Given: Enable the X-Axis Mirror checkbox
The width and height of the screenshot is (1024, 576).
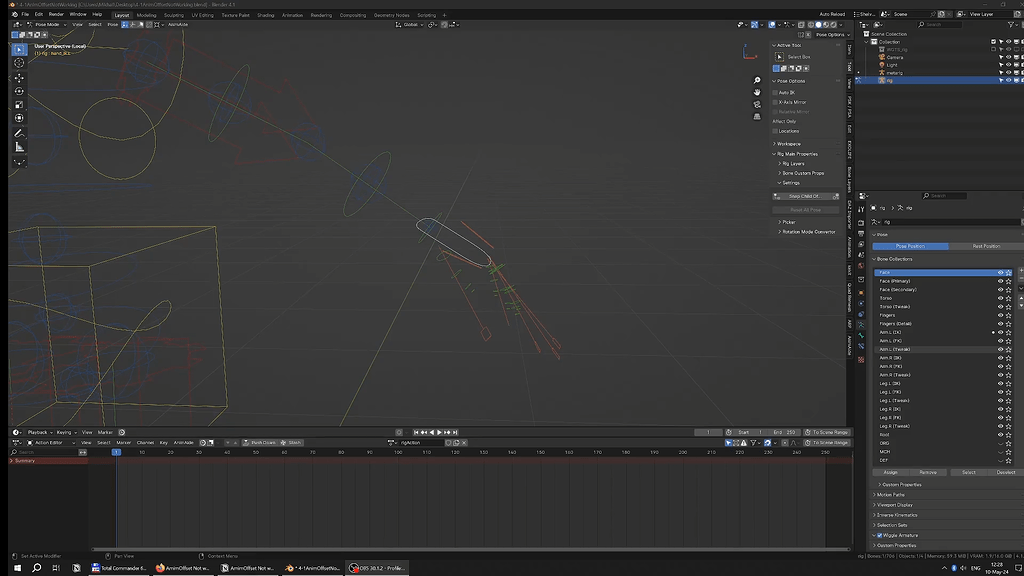Looking at the screenshot, I should (x=776, y=103).
